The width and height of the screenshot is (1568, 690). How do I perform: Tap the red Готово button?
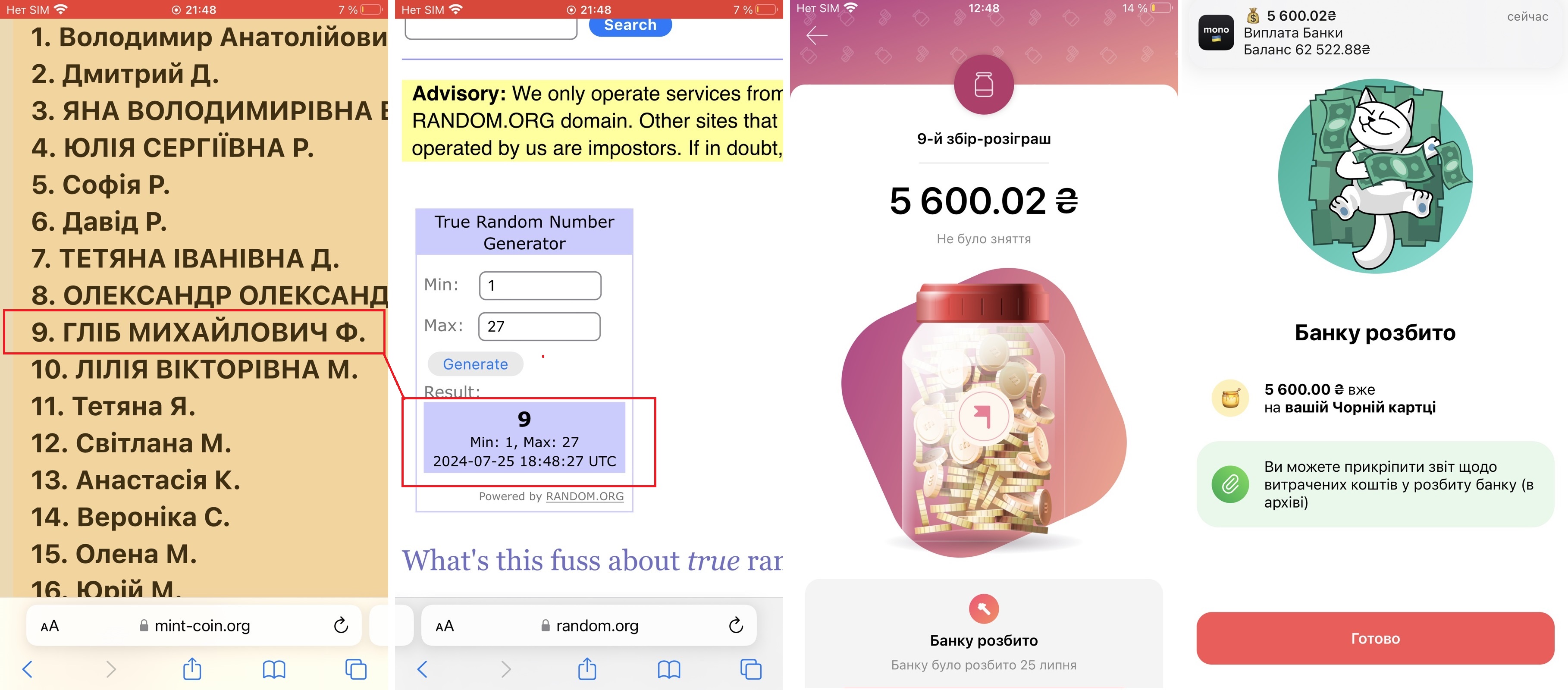1375,638
